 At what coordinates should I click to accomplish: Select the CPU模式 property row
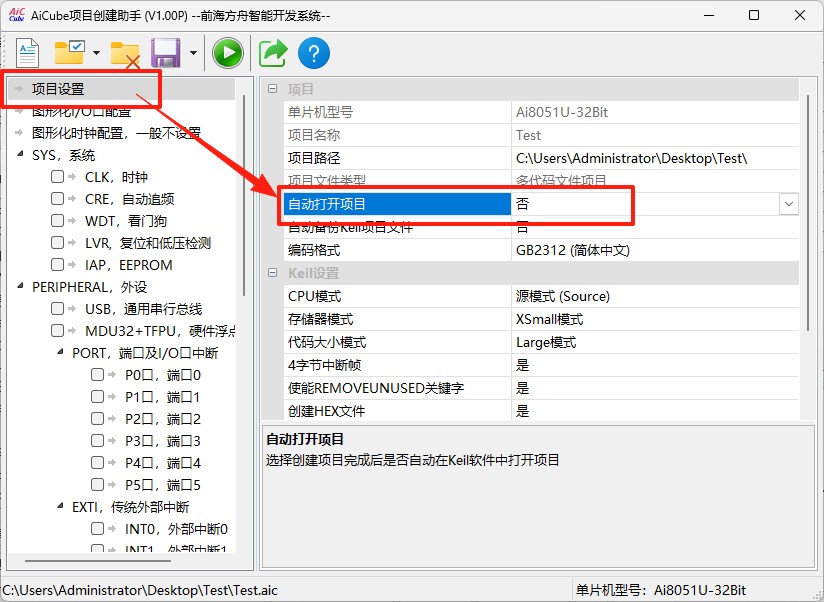(x=541, y=296)
